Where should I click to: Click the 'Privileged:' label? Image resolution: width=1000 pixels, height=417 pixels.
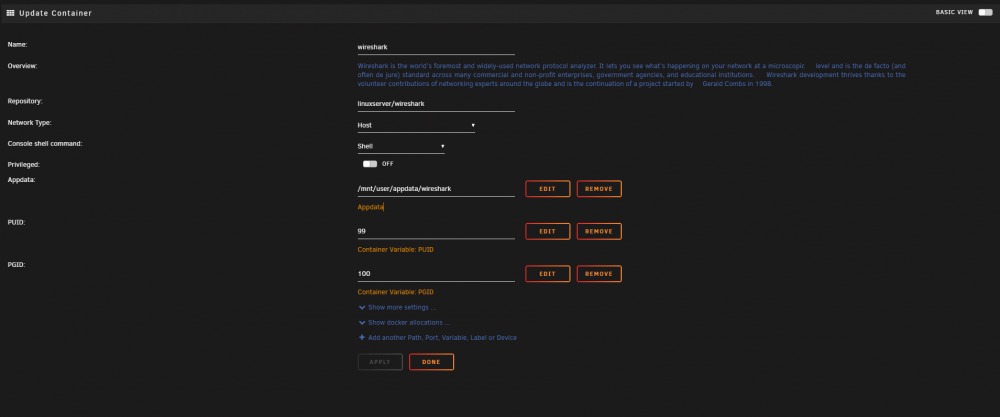(24, 165)
